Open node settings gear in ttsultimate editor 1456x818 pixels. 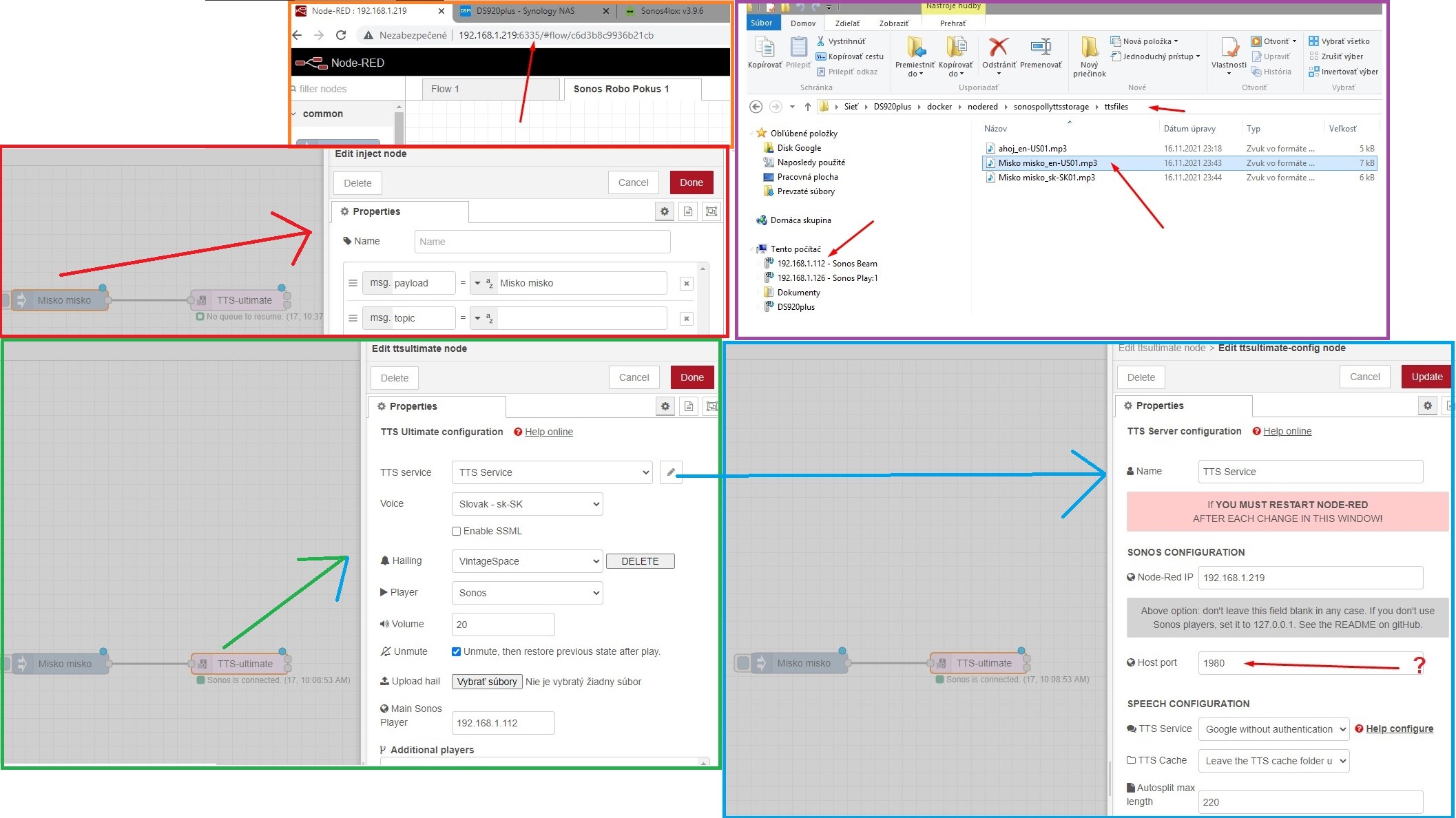tap(665, 406)
